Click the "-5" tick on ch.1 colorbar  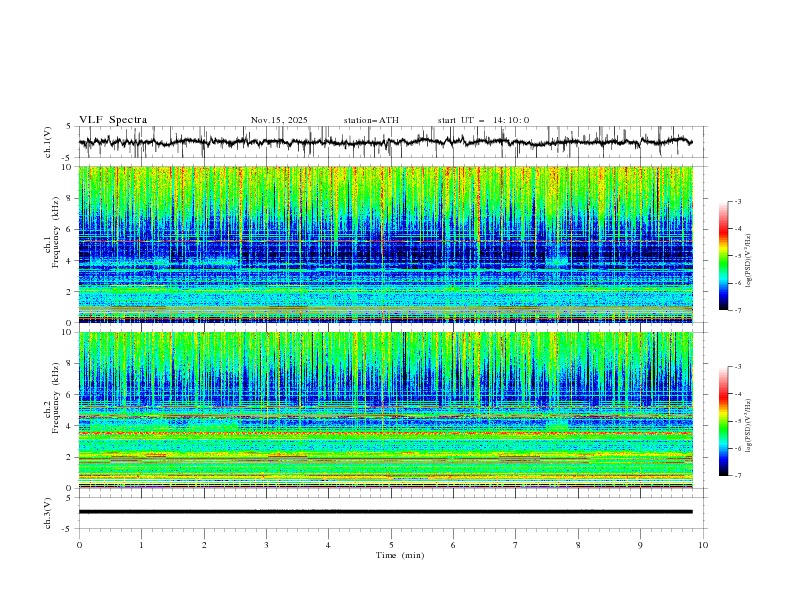click(x=738, y=256)
